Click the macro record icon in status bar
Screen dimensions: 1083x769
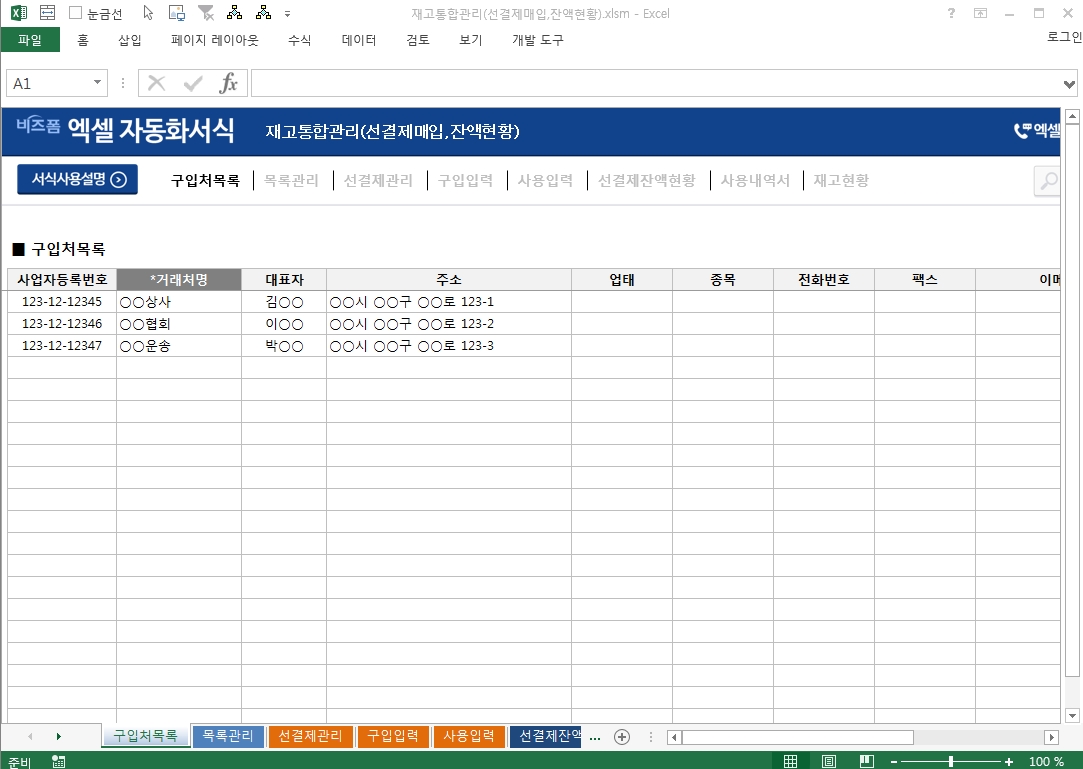[x=59, y=761]
